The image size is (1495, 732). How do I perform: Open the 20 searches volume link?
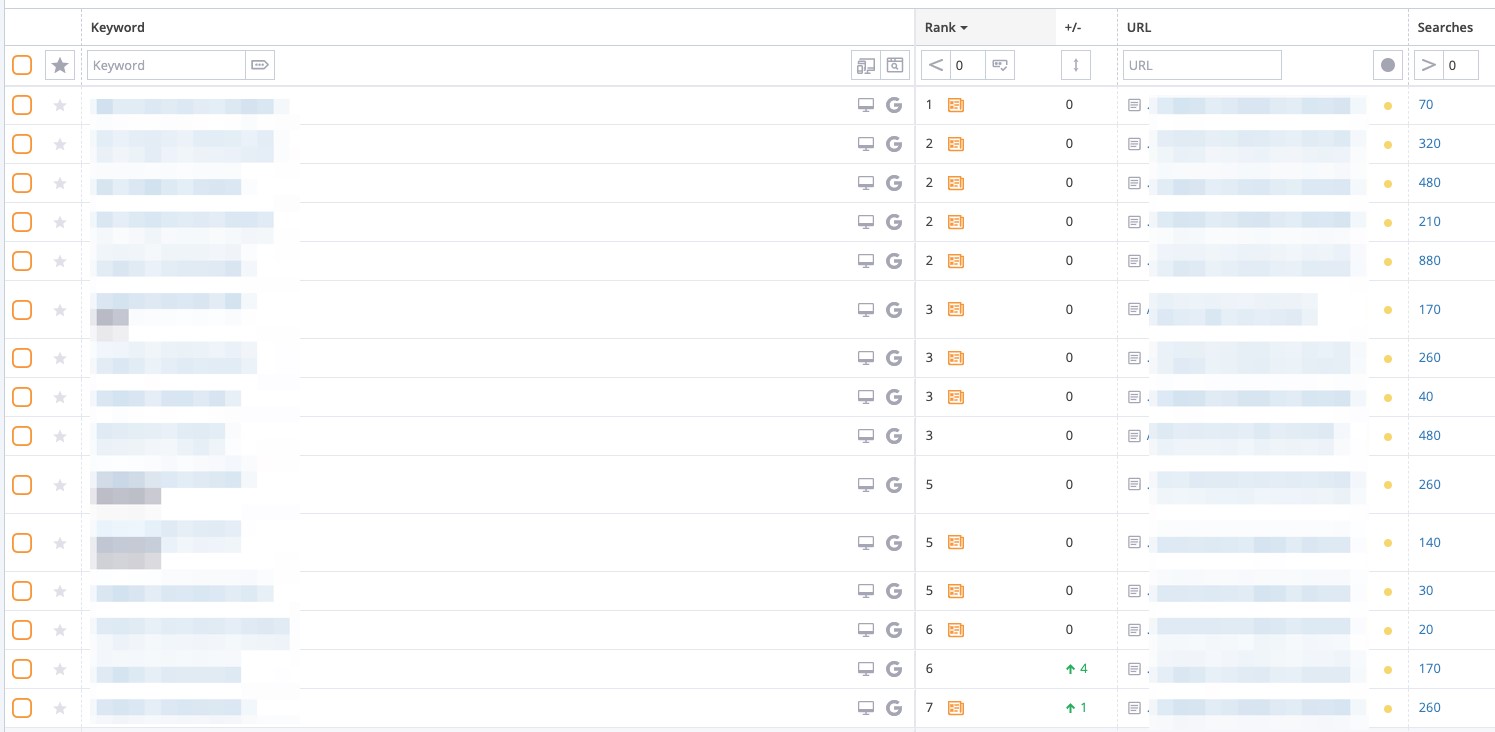1426,630
